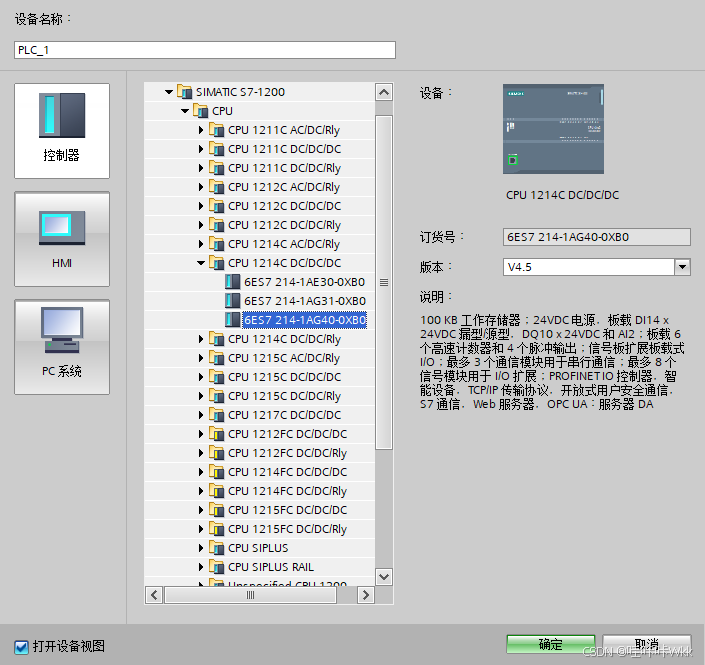
Task: Click the tree scroll down arrow
Action: (384, 576)
